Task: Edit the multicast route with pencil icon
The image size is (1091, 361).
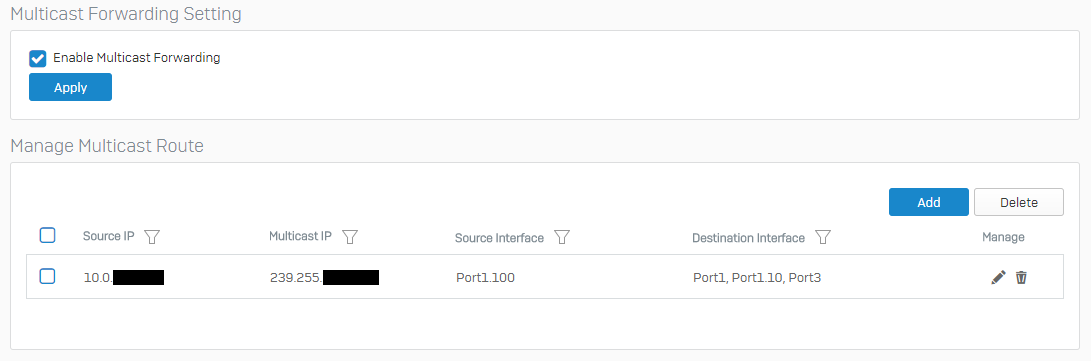Action: (998, 278)
